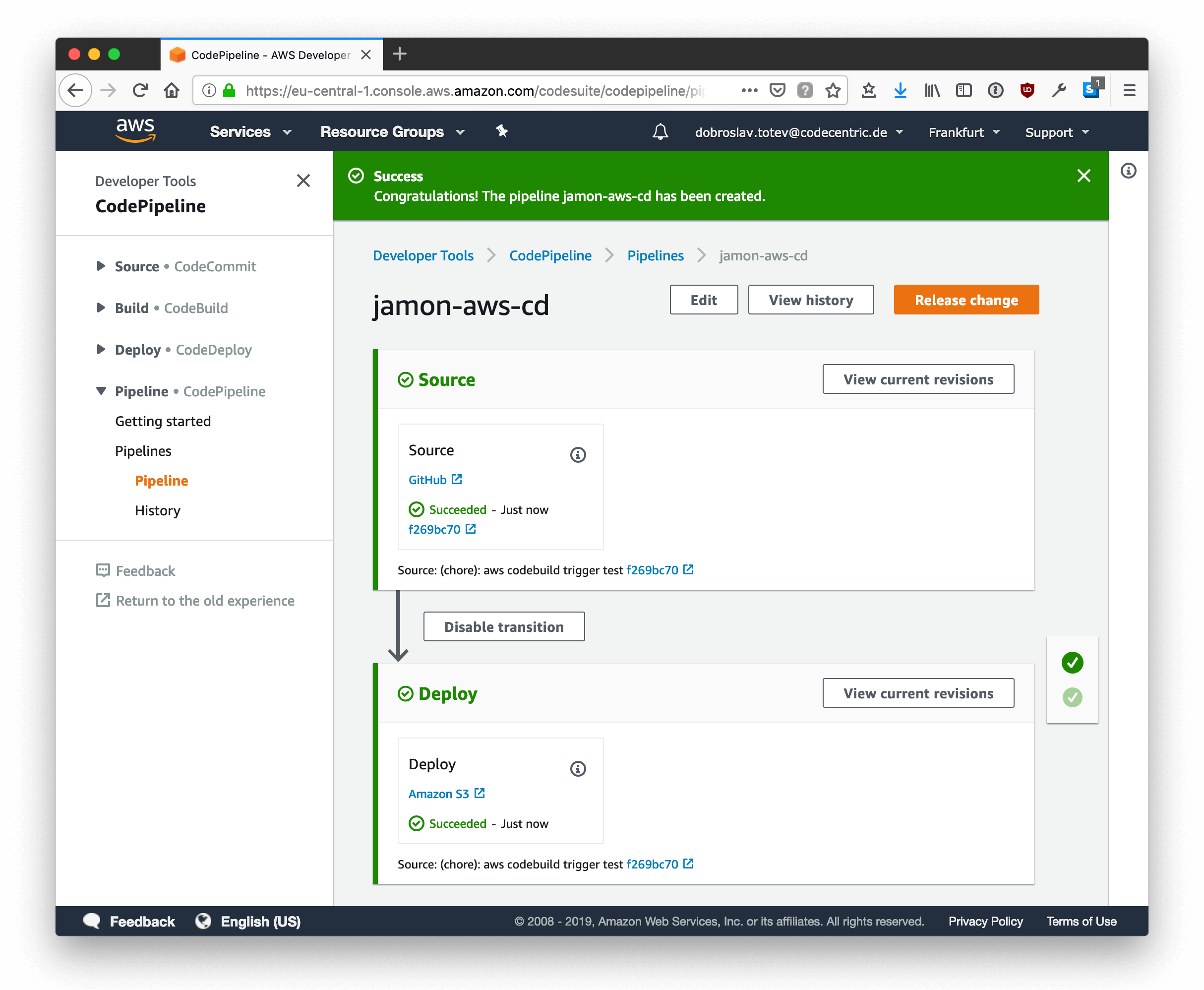Viewport: 1204px width, 990px height.
Task: Select History in sidebar navigation
Action: (x=157, y=510)
